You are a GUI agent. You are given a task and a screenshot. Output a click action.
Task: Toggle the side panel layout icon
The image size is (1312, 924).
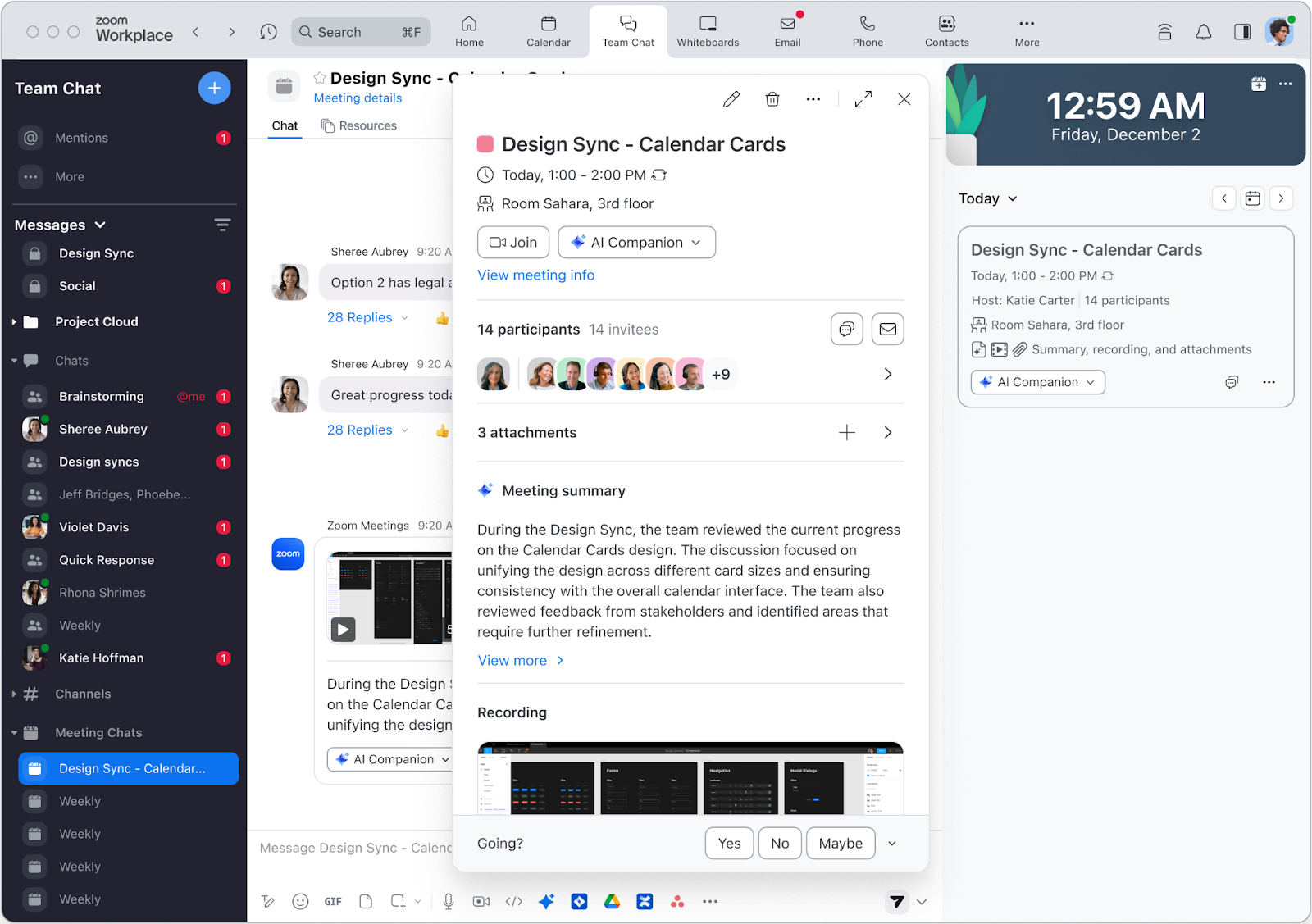click(x=1242, y=32)
